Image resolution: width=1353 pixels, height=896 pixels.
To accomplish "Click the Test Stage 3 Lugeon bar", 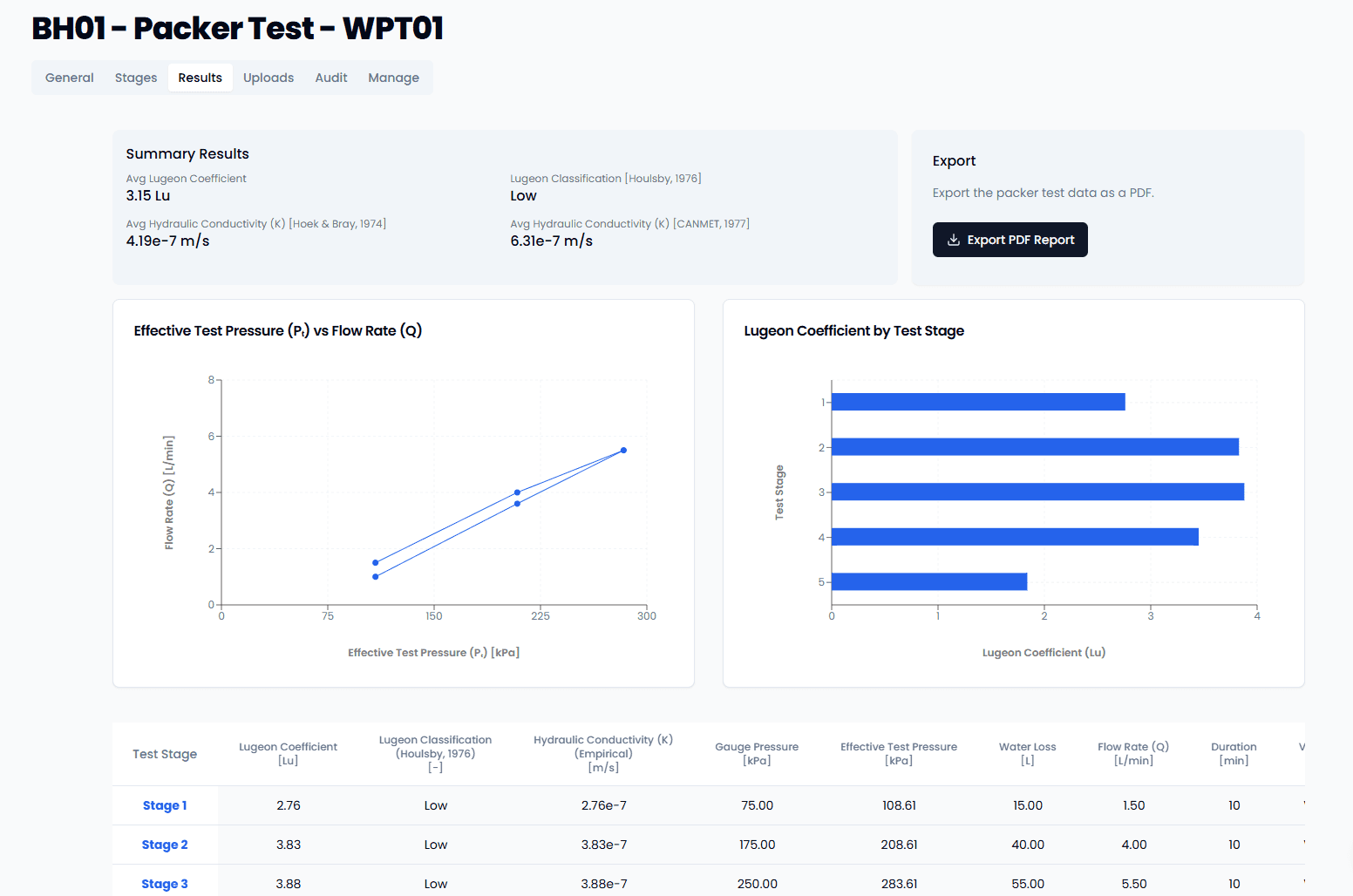I will coord(1037,492).
